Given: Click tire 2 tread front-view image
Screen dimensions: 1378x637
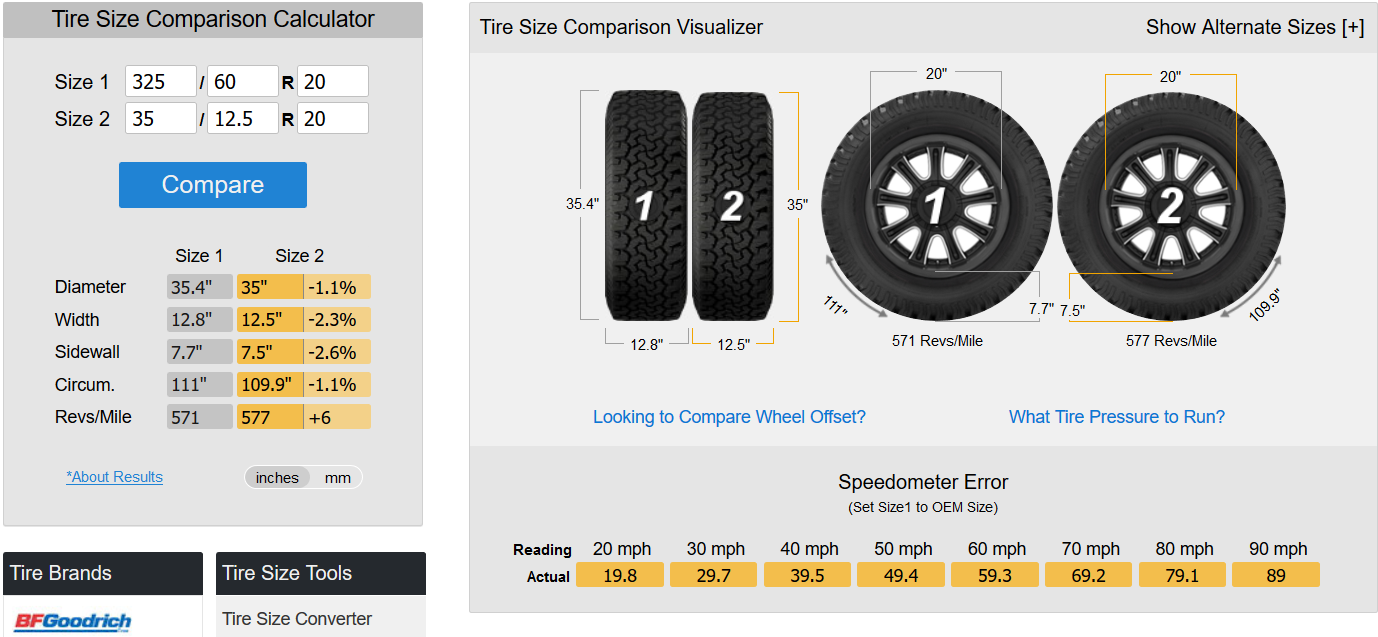Looking at the screenshot, I should pyautogui.click(x=732, y=207).
